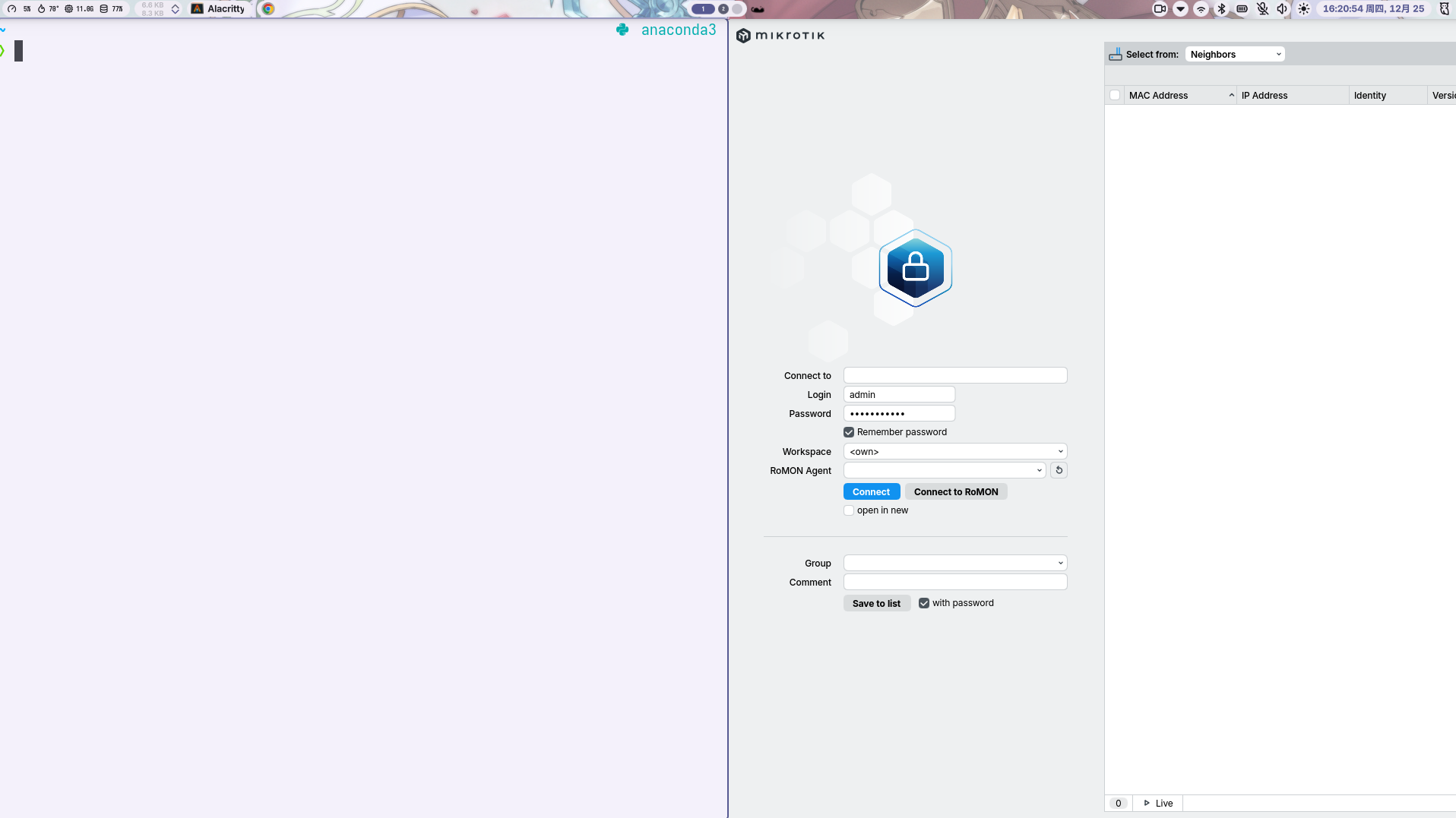Switch to workspace 2 indicator

723,9
